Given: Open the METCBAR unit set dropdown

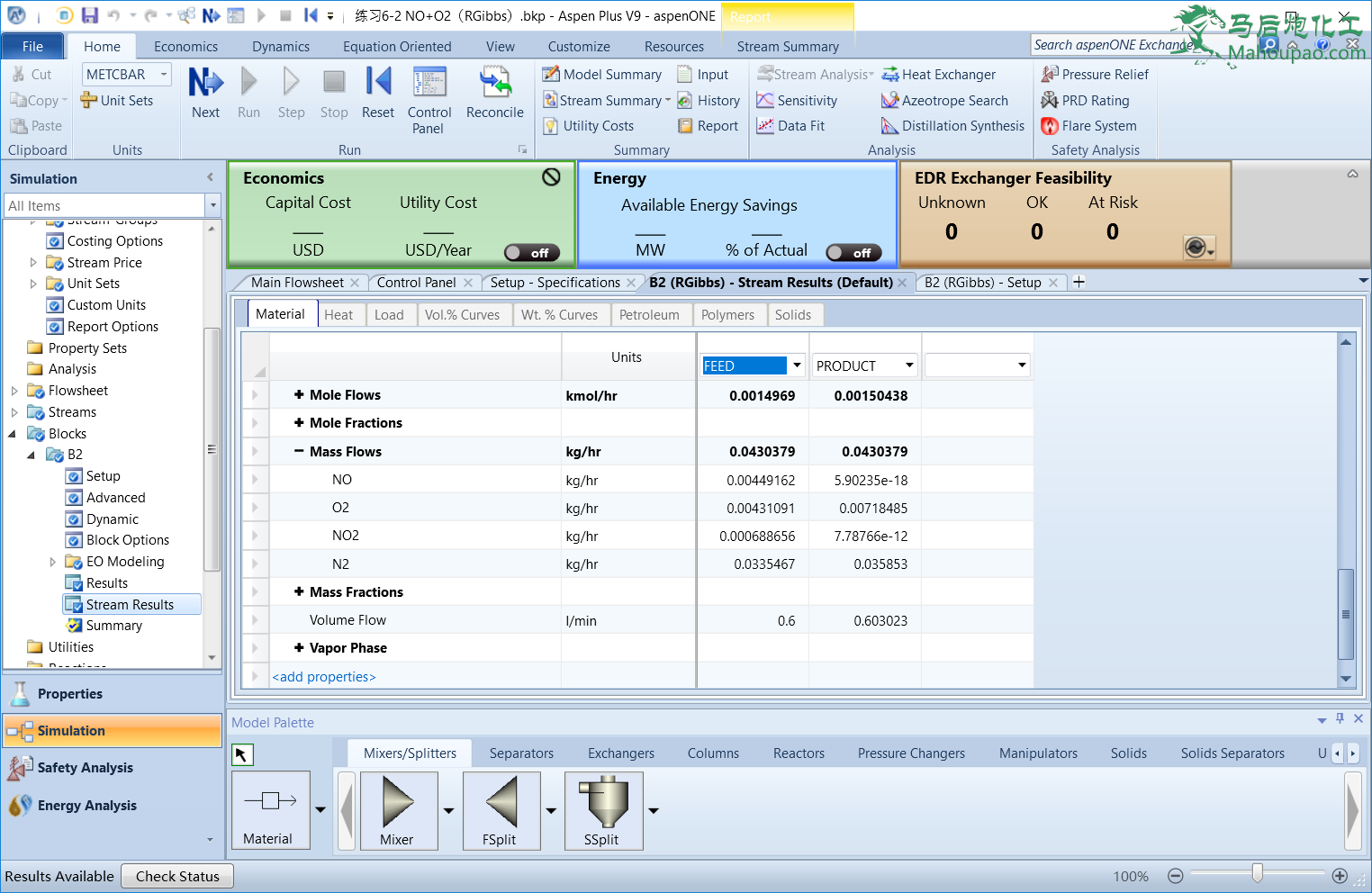Looking at the screenshot, I should 164,75.
